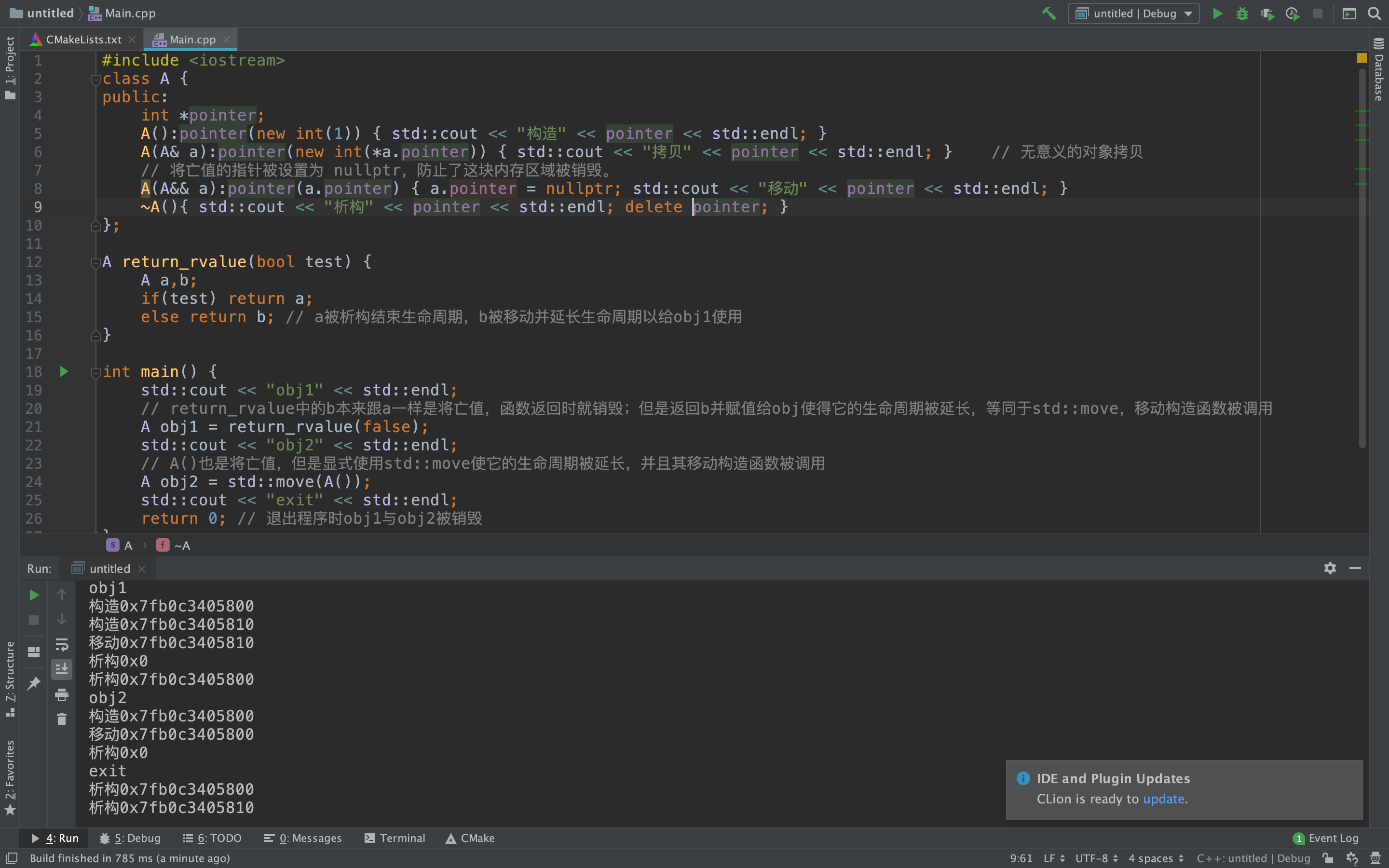Collapse the return_rvalue function fold
Image resolution: width=1389 pixels, height=868 pixels.
[96, 263]
